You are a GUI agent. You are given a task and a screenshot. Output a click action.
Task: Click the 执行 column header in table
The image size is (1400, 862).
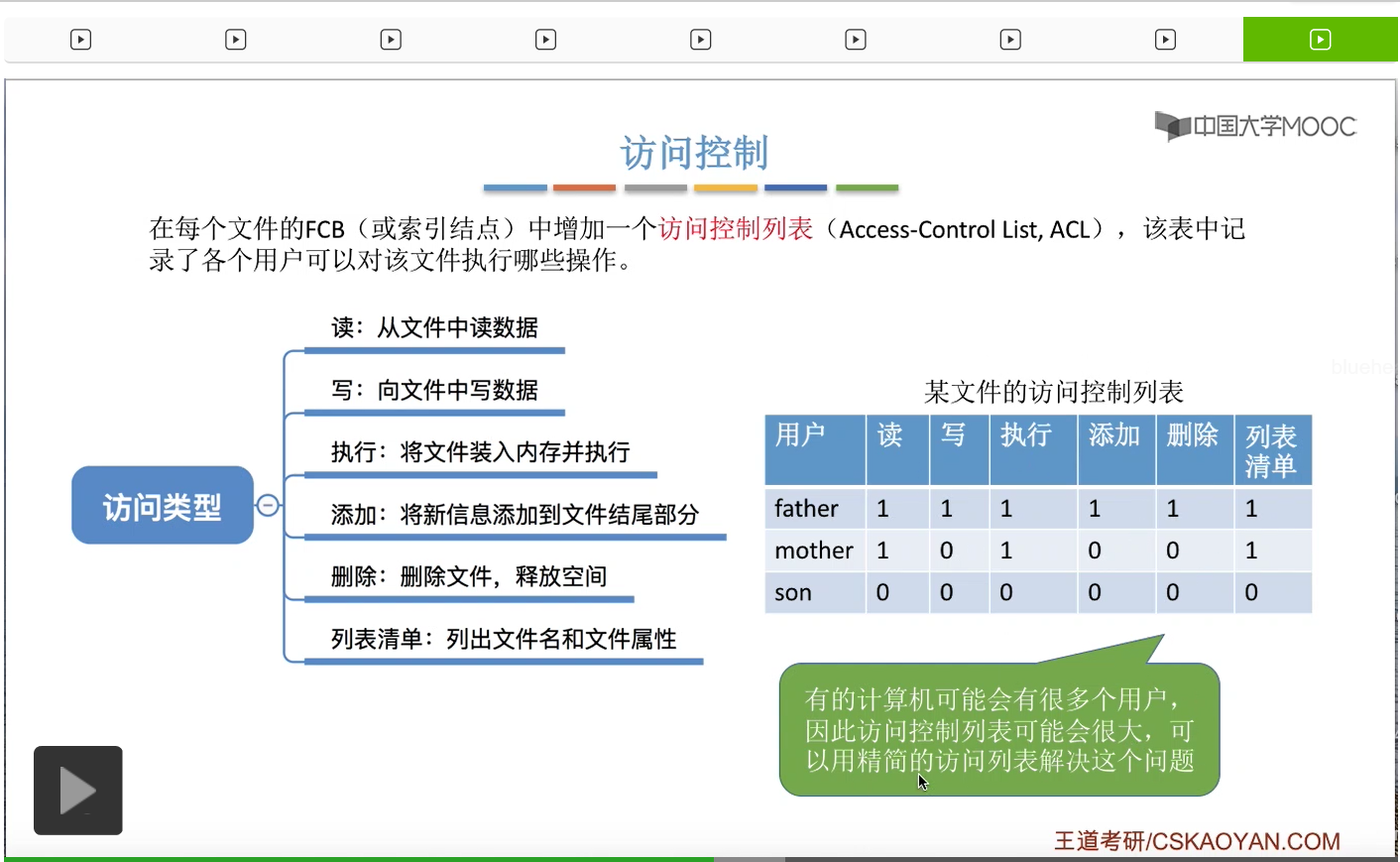tap(1034, 450)
